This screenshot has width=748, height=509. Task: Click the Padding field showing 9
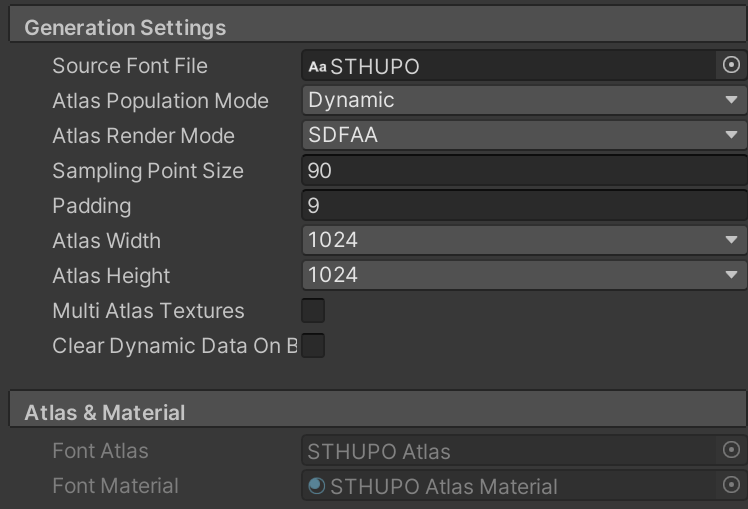pyautogui.click(x=524, y=205)
